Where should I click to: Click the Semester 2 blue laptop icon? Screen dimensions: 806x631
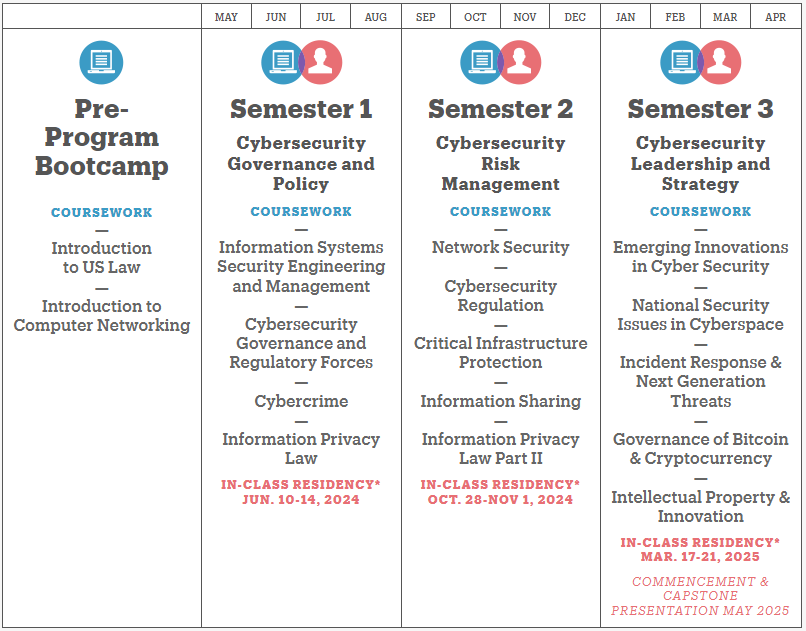(x=480, y=62)
